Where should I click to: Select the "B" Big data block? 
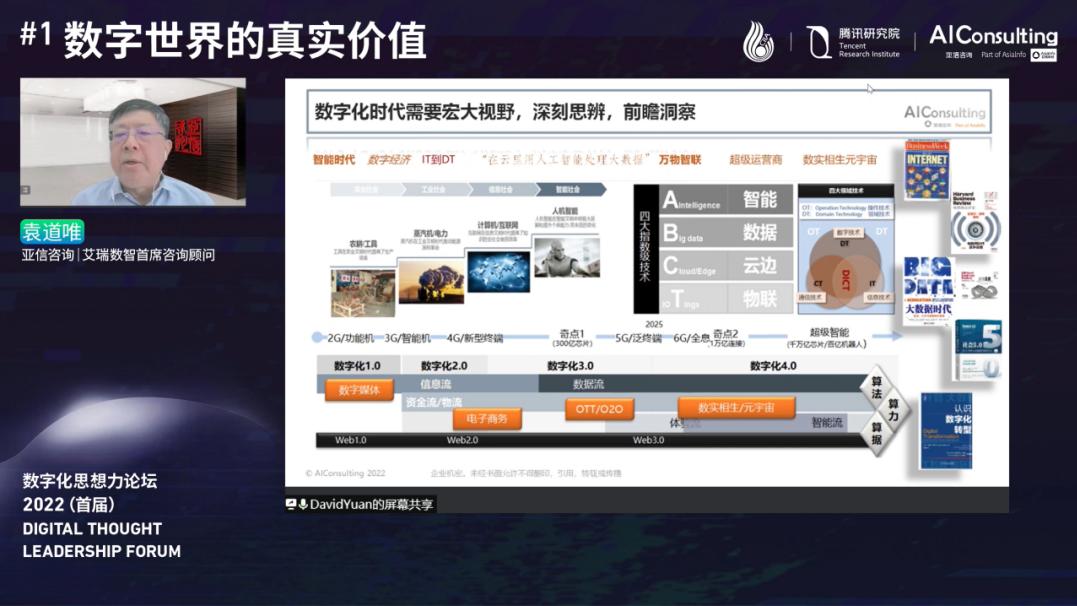(686, 231)
